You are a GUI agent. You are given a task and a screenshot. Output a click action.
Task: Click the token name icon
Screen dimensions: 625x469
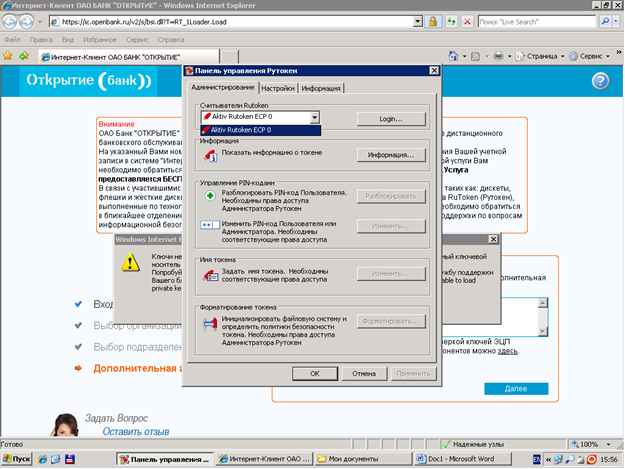click(x=210, y=273)
